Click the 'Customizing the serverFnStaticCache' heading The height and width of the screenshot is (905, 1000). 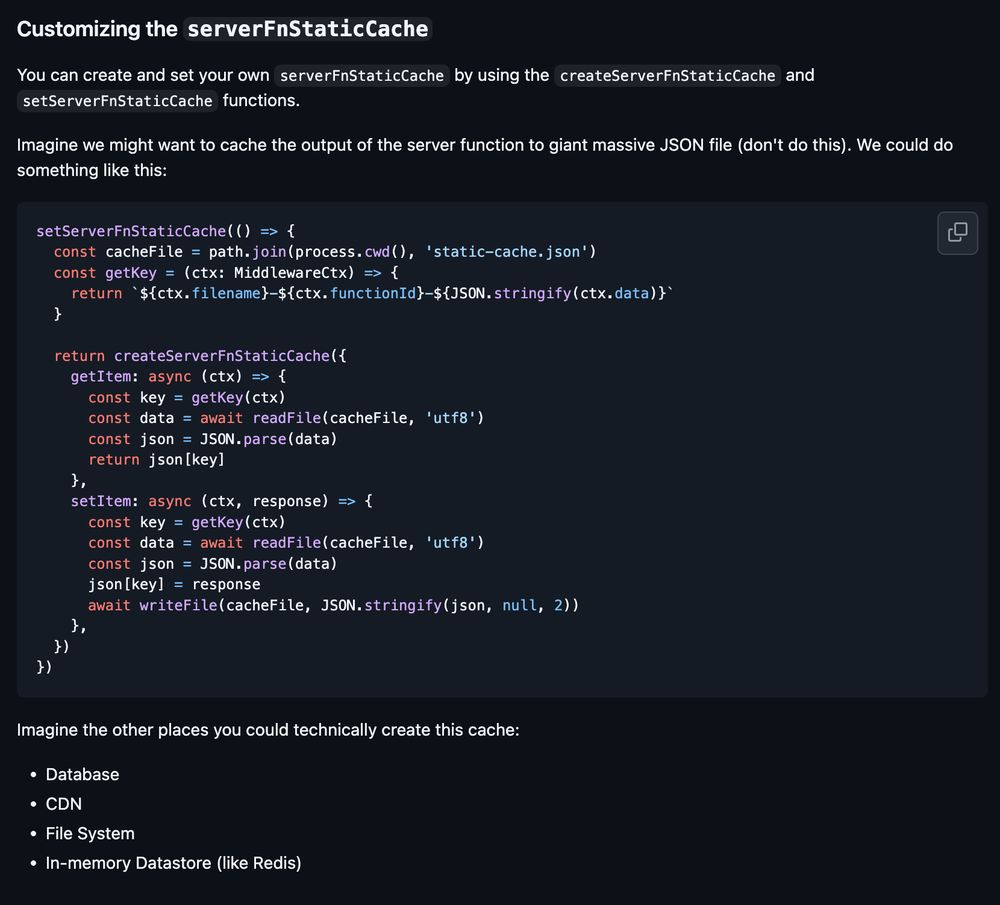[x=224, y=29]
